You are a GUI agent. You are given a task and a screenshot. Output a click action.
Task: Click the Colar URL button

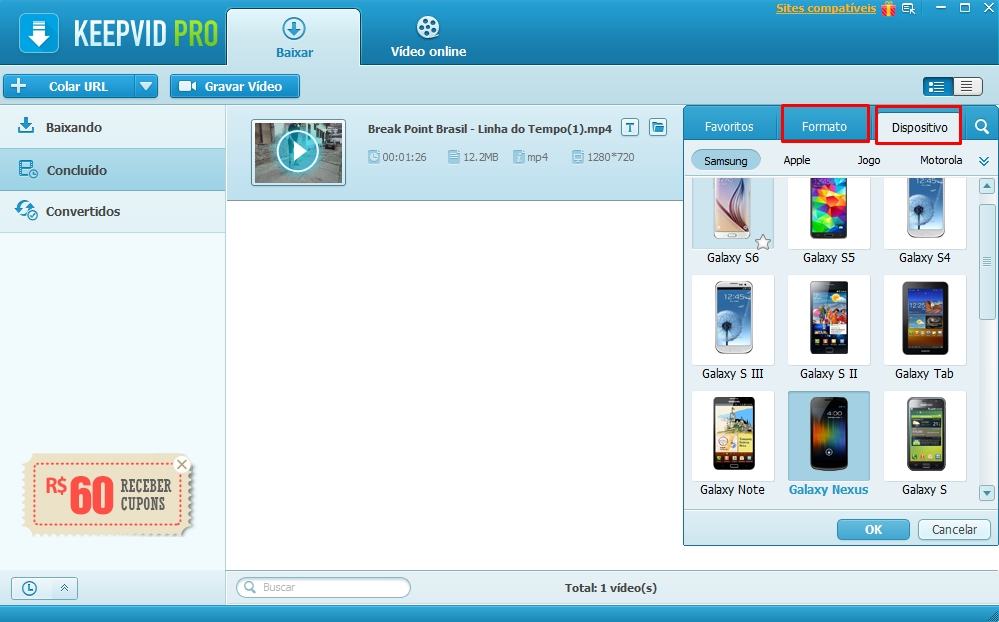pyautogui.click(x=69, y=86)
